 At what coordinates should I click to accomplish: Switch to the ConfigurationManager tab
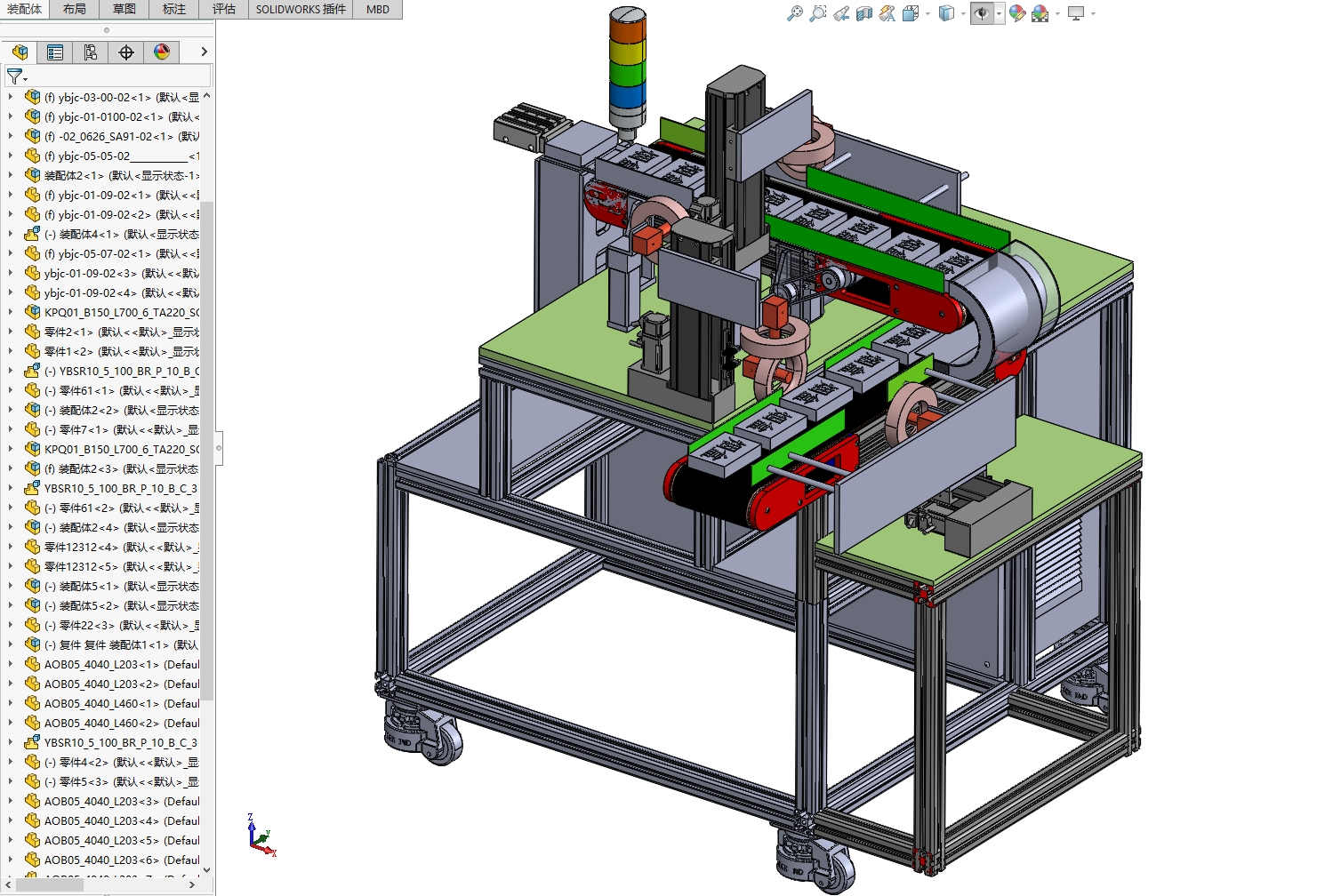(91, 52)
